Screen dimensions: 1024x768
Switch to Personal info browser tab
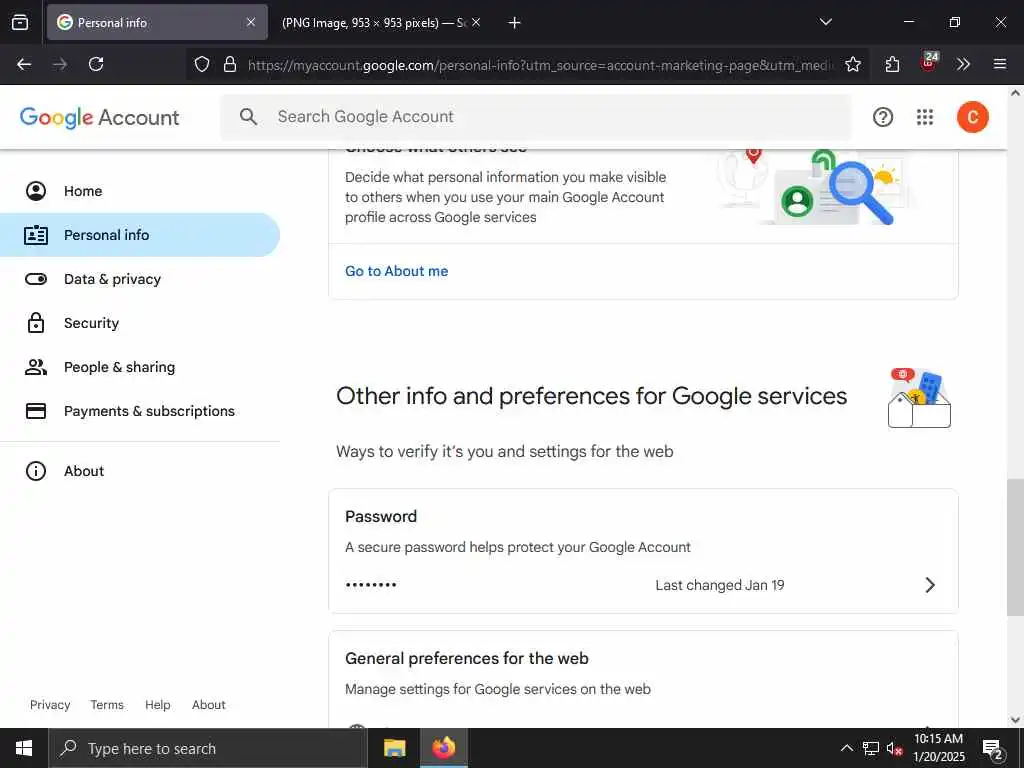157,22
